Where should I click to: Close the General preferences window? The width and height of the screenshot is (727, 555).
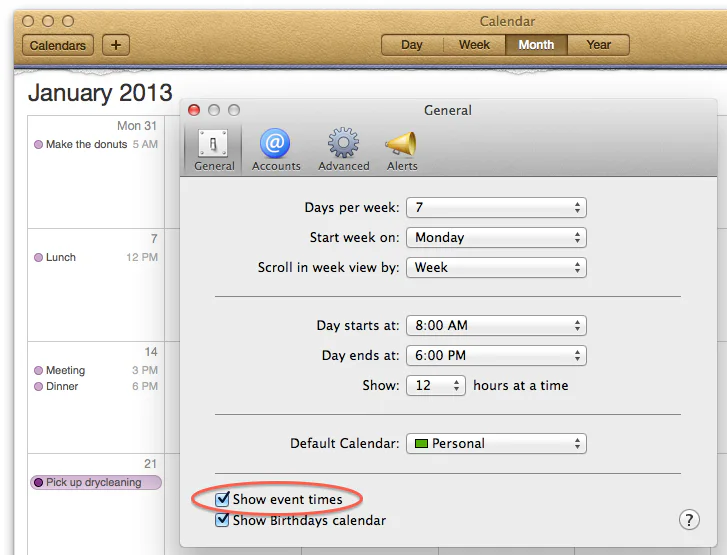194,110
